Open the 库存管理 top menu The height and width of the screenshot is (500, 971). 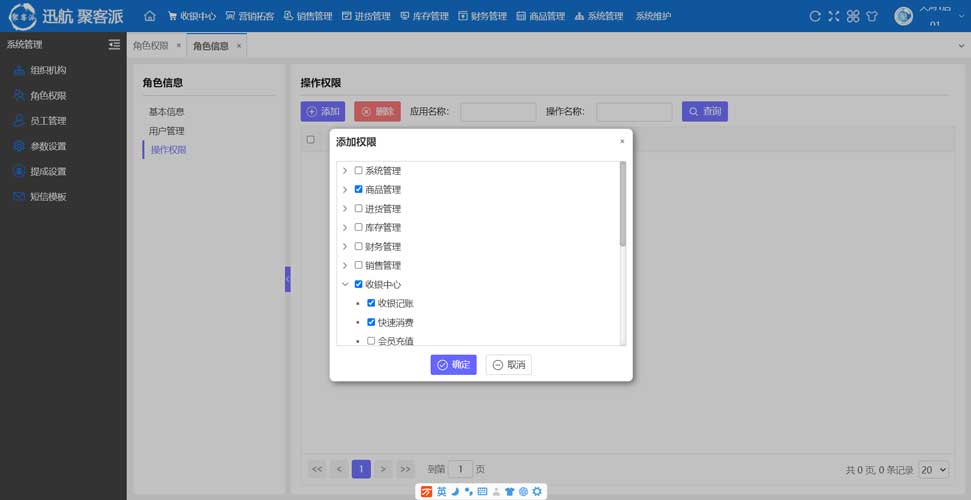(424, 16)
